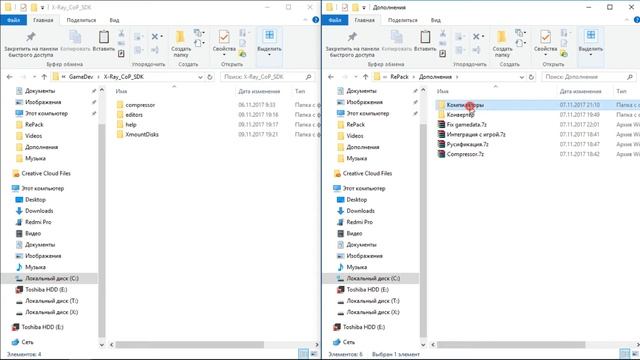Click Paste icon in left window ribbon

pos(104,41)
